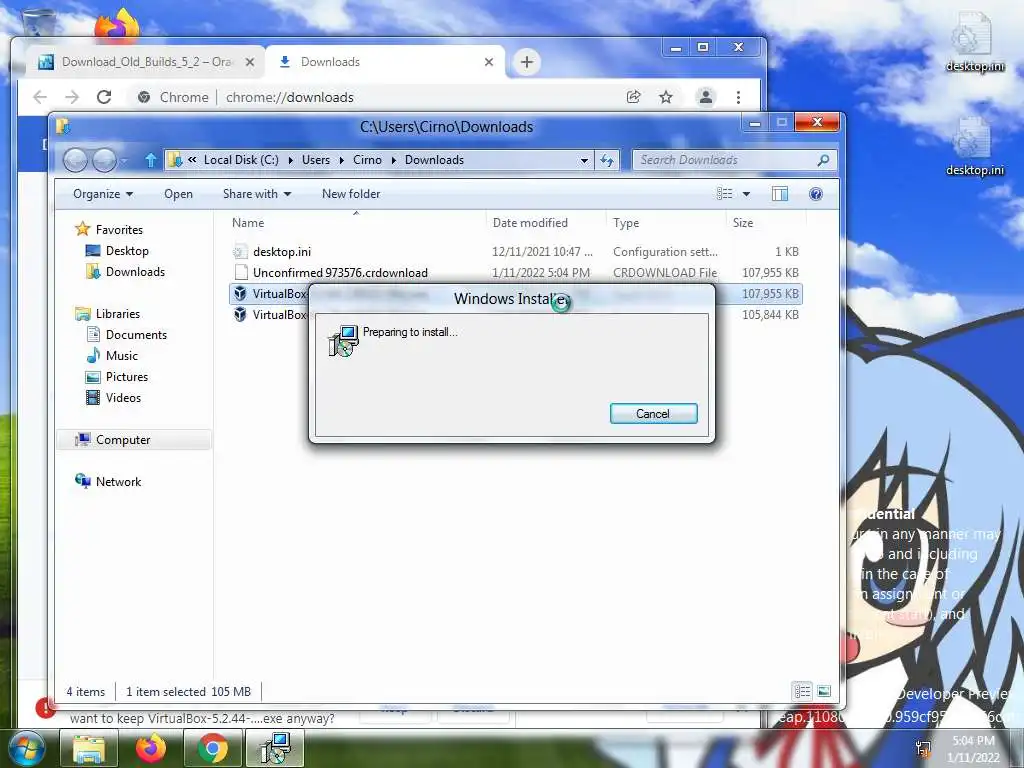The image size is (1024, 768).
Task: Open a new Chrome tab
Action: [527, 62]
